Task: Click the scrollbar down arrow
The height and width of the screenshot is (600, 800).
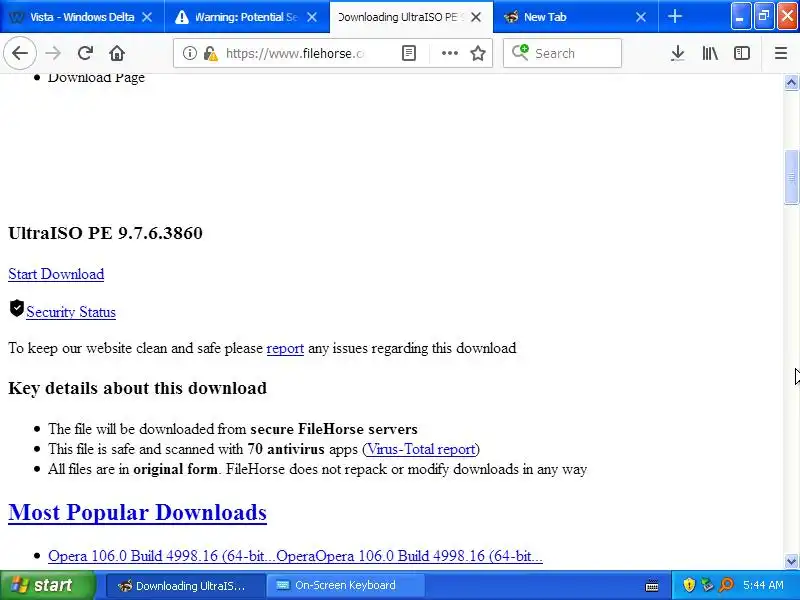Action: click(x=791, y=561)
